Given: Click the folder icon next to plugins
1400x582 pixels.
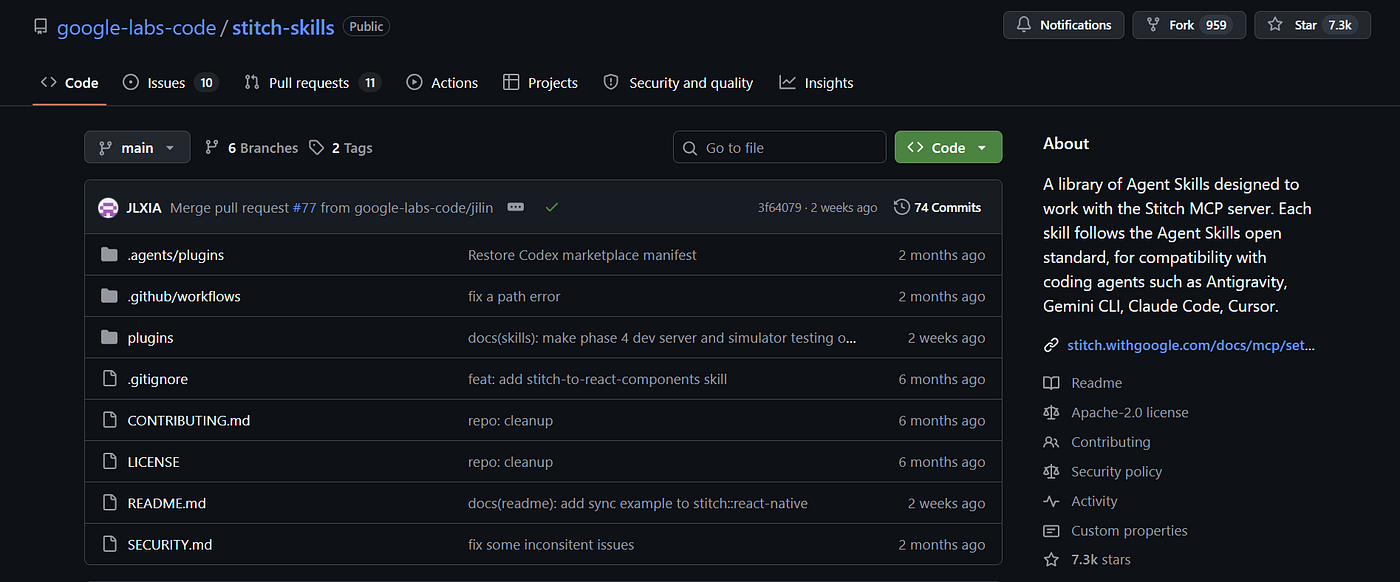Looking at the screenshot, I should [109, 337].
